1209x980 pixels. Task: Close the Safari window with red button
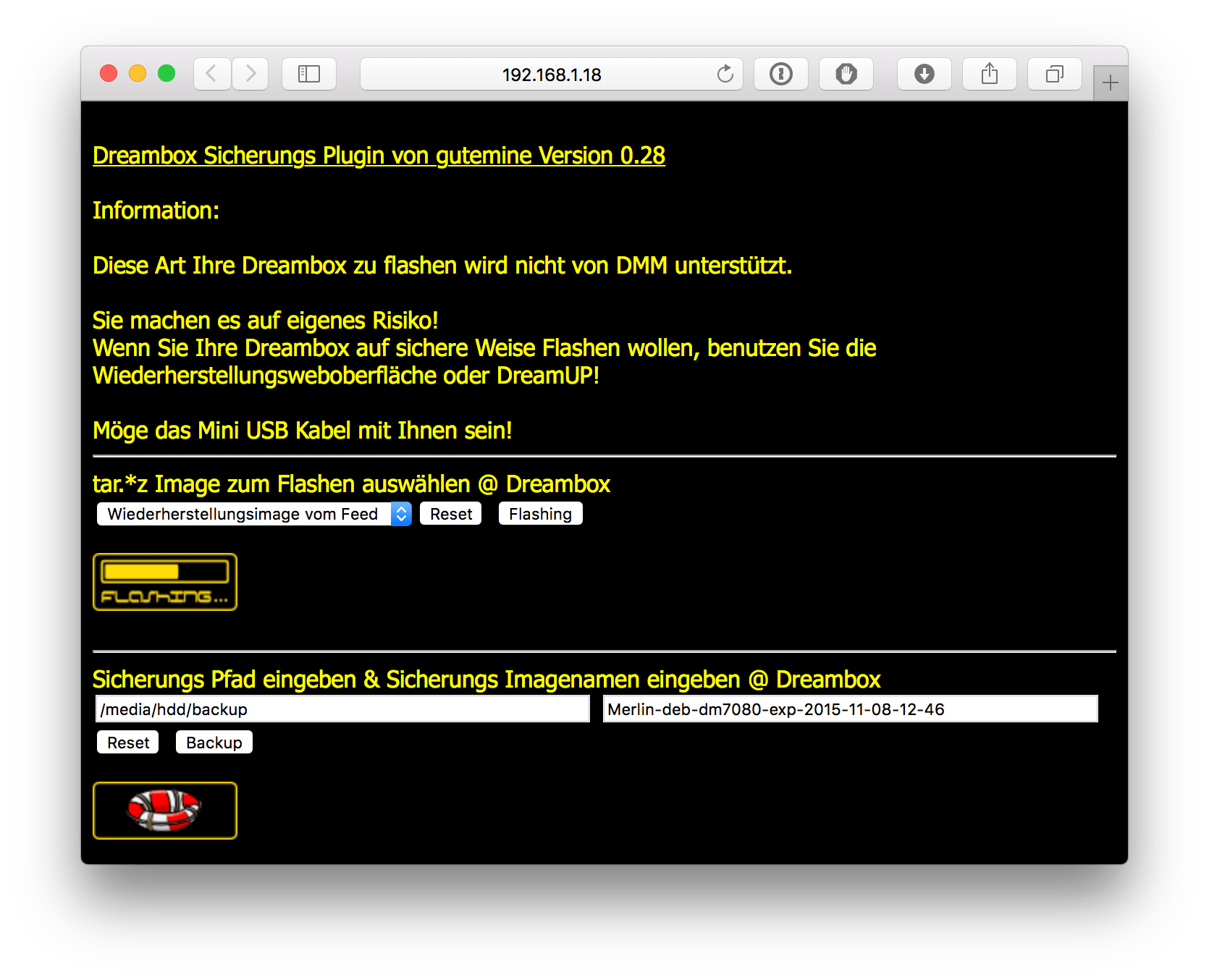coord(109,73)
